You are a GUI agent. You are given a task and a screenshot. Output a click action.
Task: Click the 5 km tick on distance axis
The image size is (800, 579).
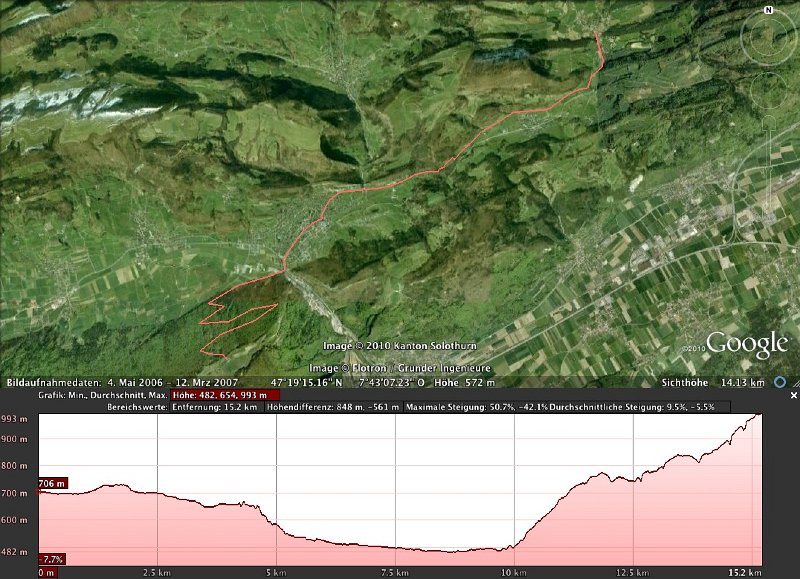click(277, 573)
